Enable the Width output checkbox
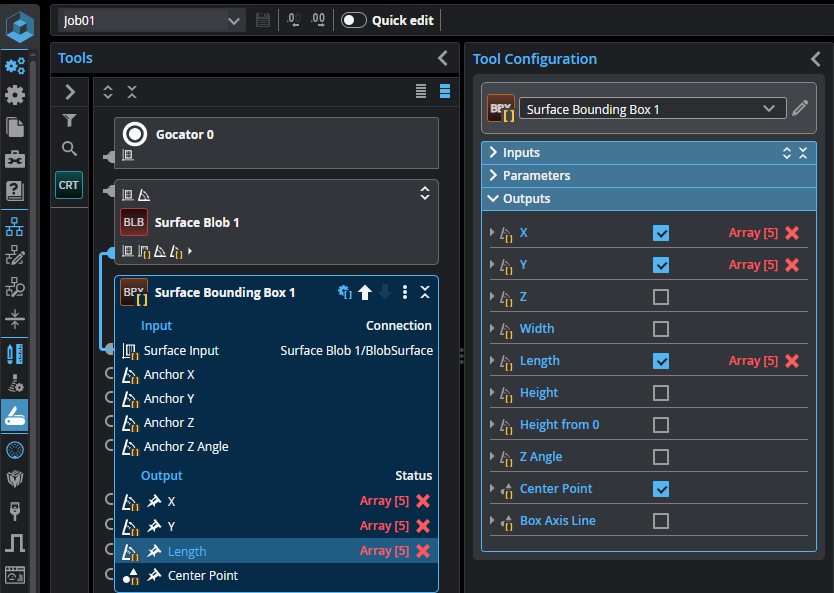This screenshot has width=834, height=593. (x=661, y=329)
